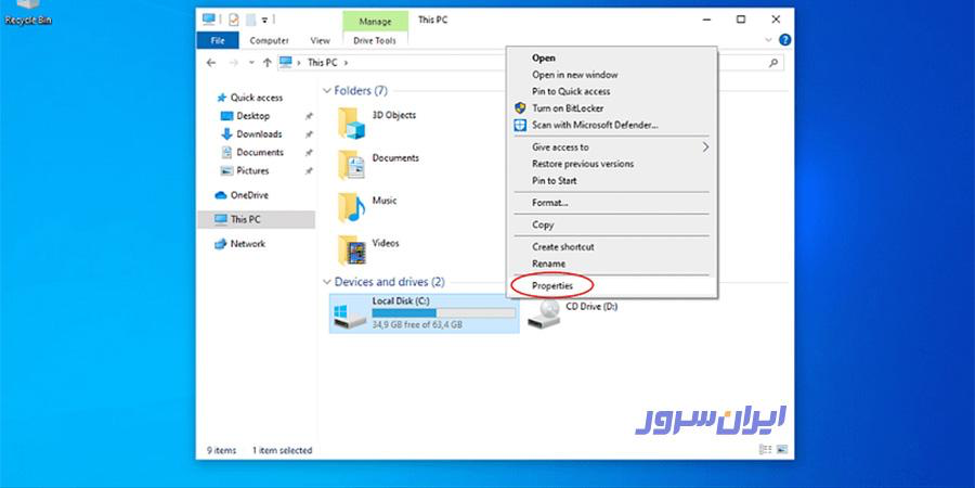The height and width of the screenshot is (489, 977).
Task: Click the BitLocker shield icon in context menu
Action: pos(520,108)
